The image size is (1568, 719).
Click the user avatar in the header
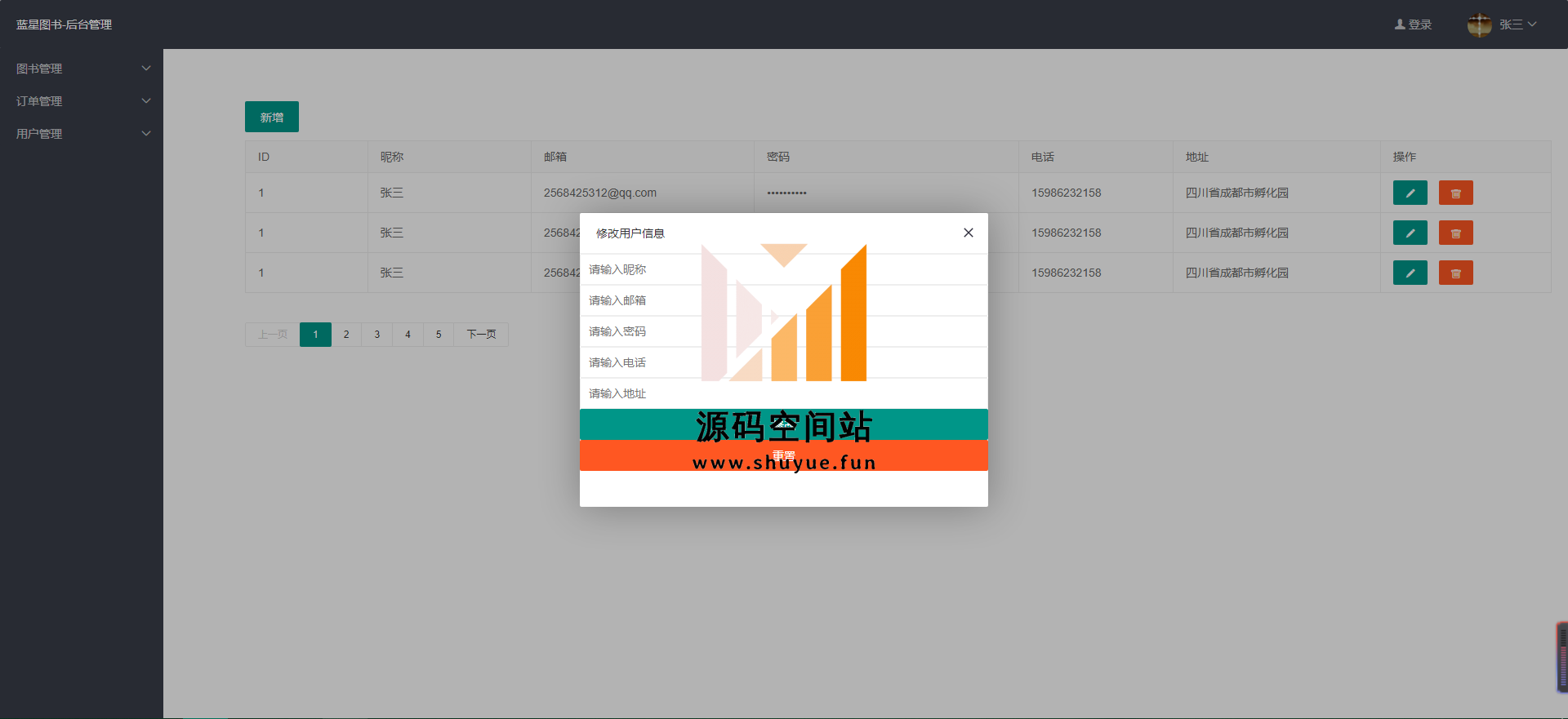(1479, 24)
